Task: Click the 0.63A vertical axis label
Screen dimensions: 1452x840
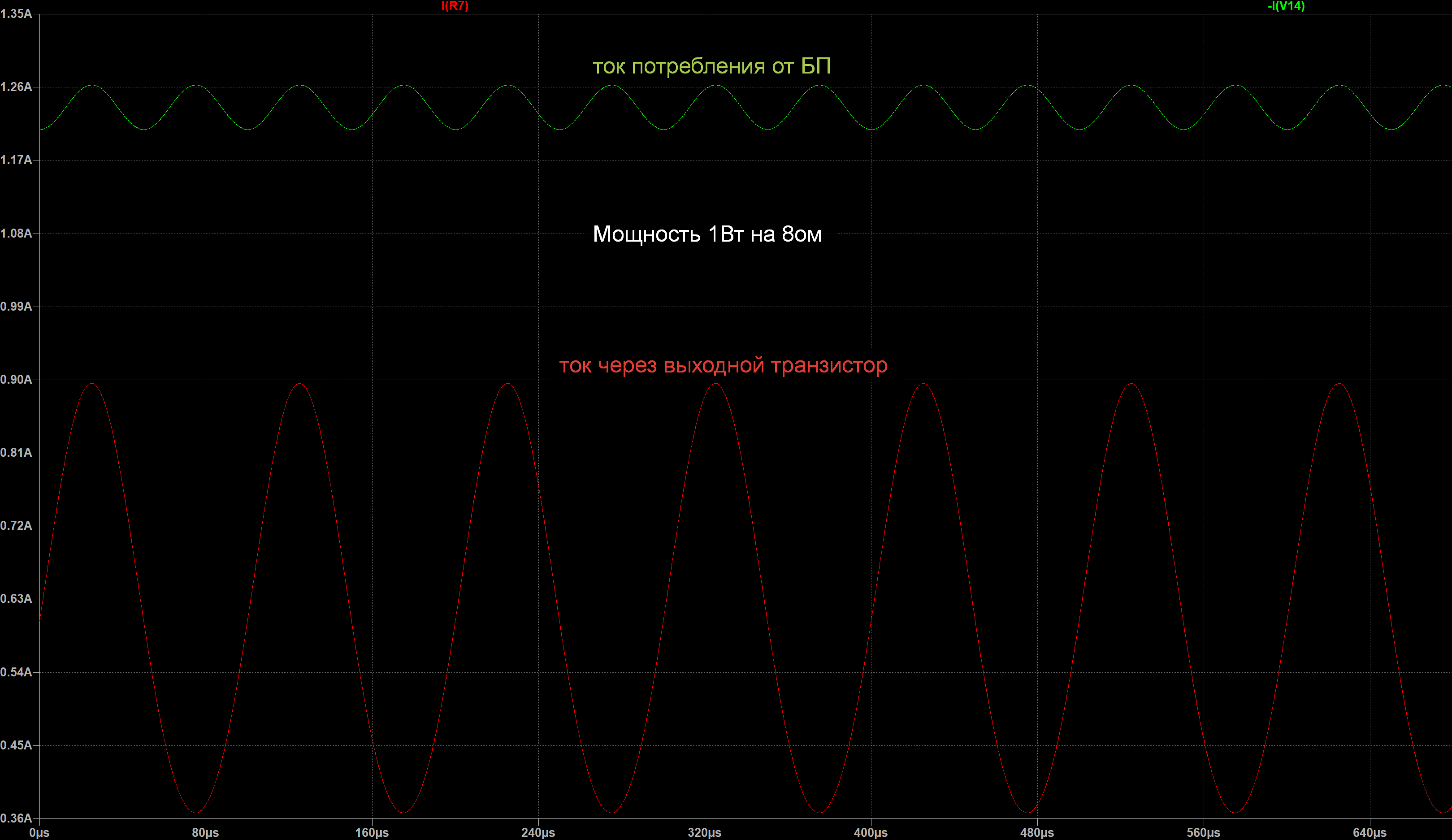Action: click(x=16, y=598)
